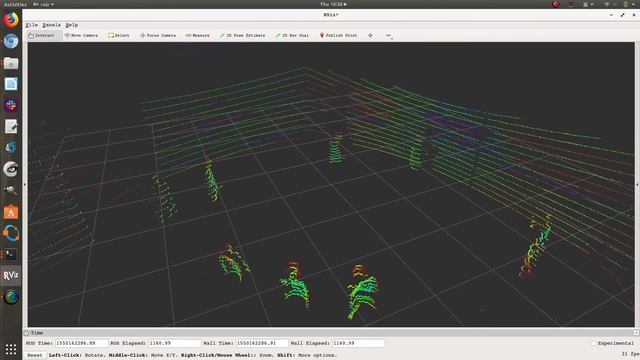Select the 2D Pose Estimate tool
The image size is (640, 360).
[x=242, y=36]
